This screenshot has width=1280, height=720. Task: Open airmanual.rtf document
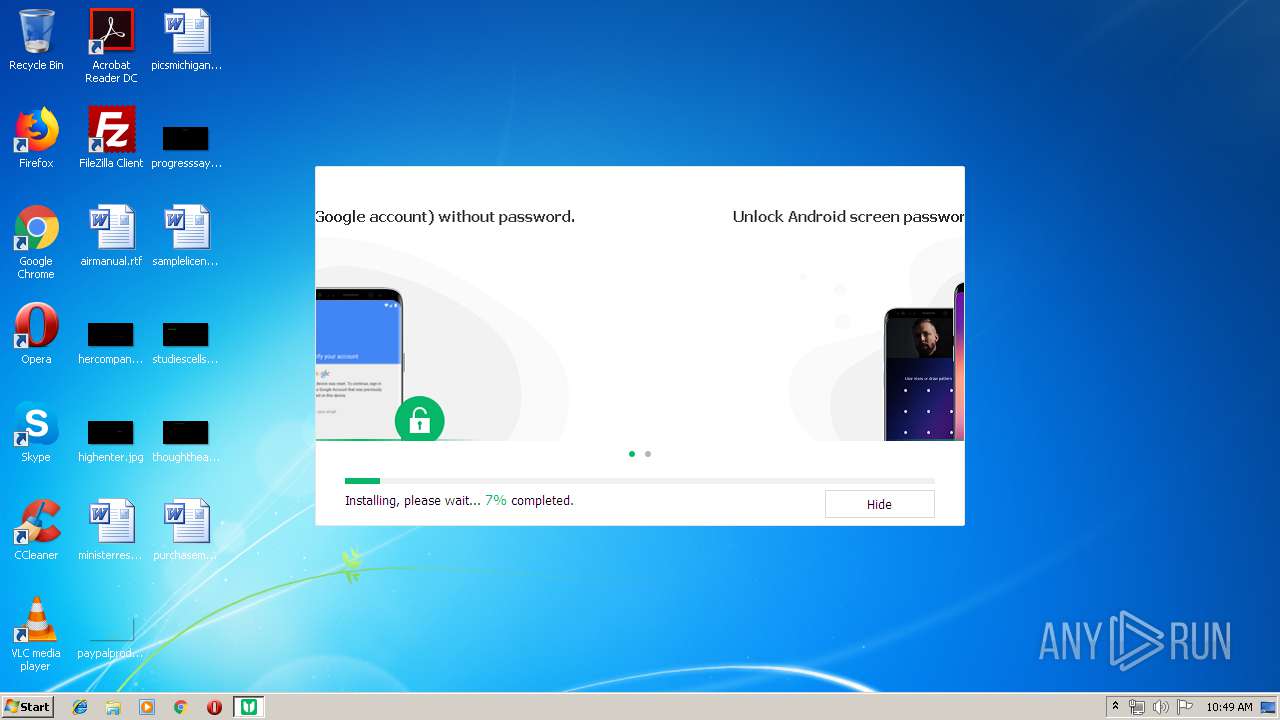coord(111,236)
